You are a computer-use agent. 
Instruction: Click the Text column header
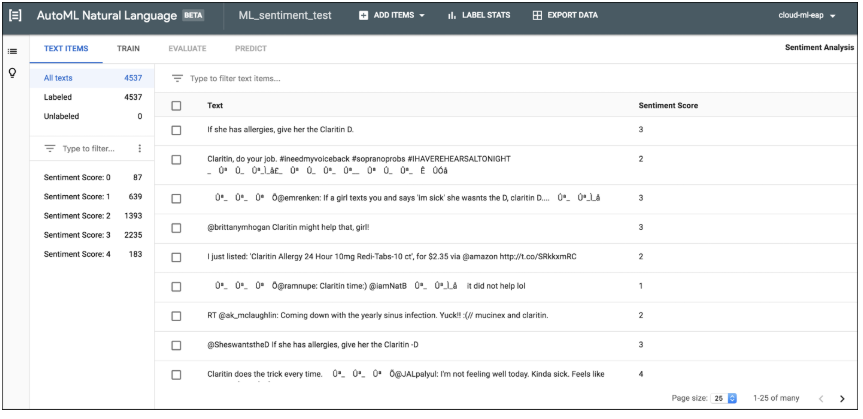coord(215,106)
